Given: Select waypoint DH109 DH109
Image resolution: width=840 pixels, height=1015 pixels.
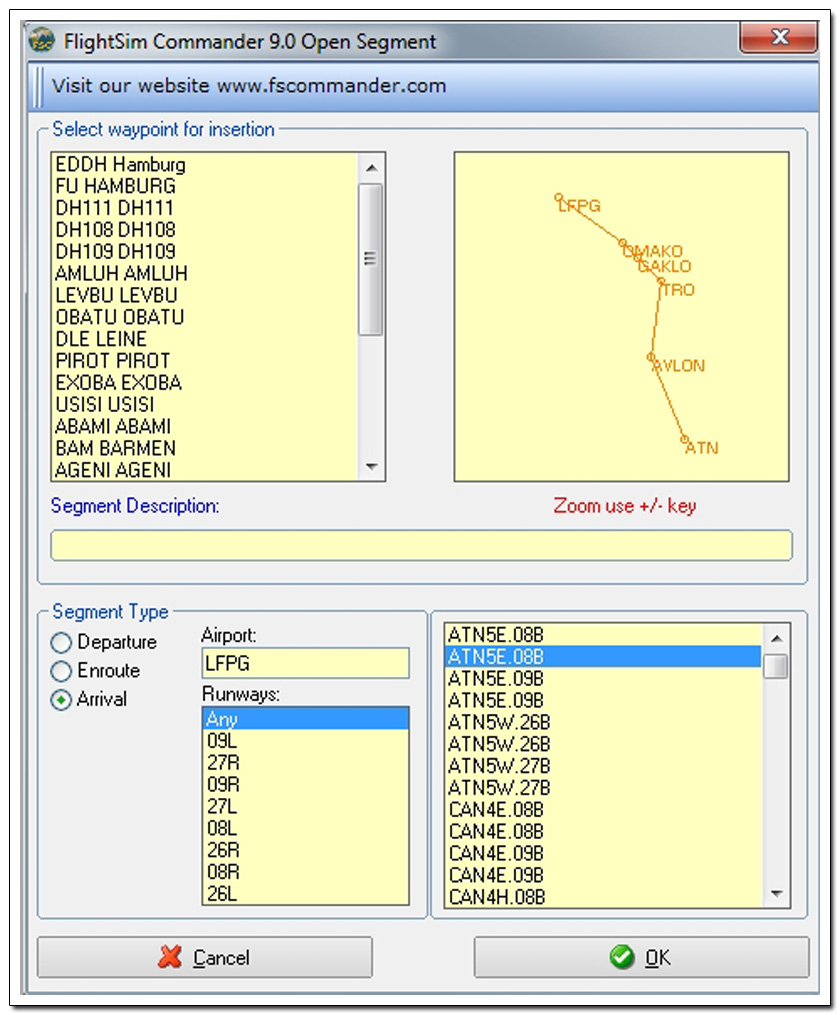Looking at the screenshot, I should [204, 252].
